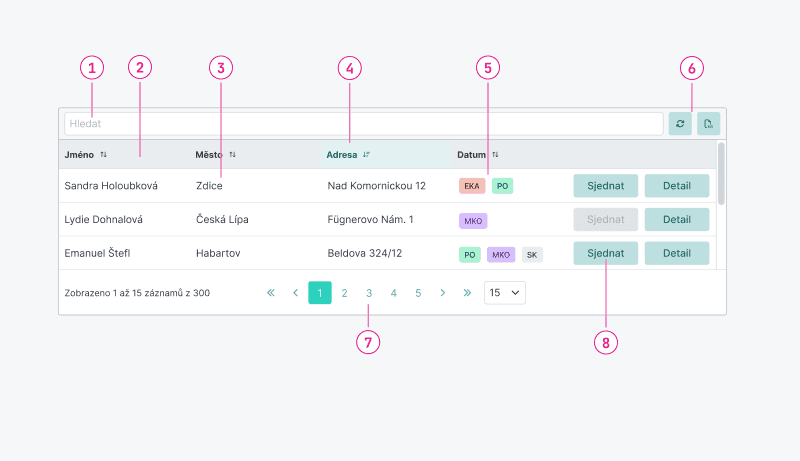Jump to the first page with double-left arrow

click(270, 293)
